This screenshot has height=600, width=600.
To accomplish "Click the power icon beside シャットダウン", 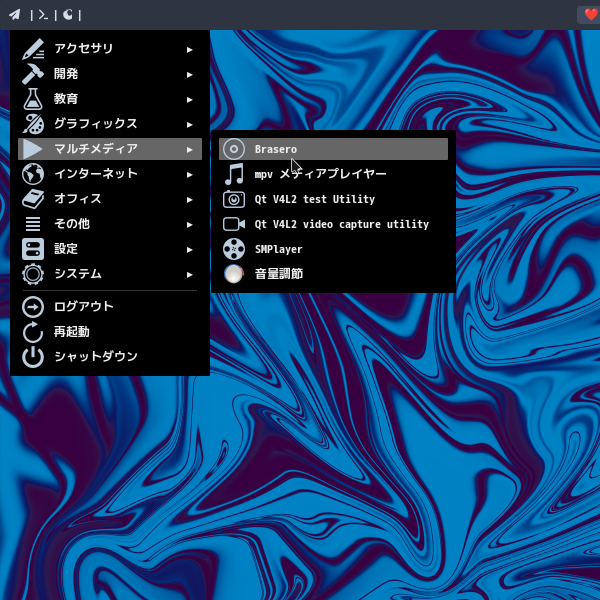I will 33,357.
